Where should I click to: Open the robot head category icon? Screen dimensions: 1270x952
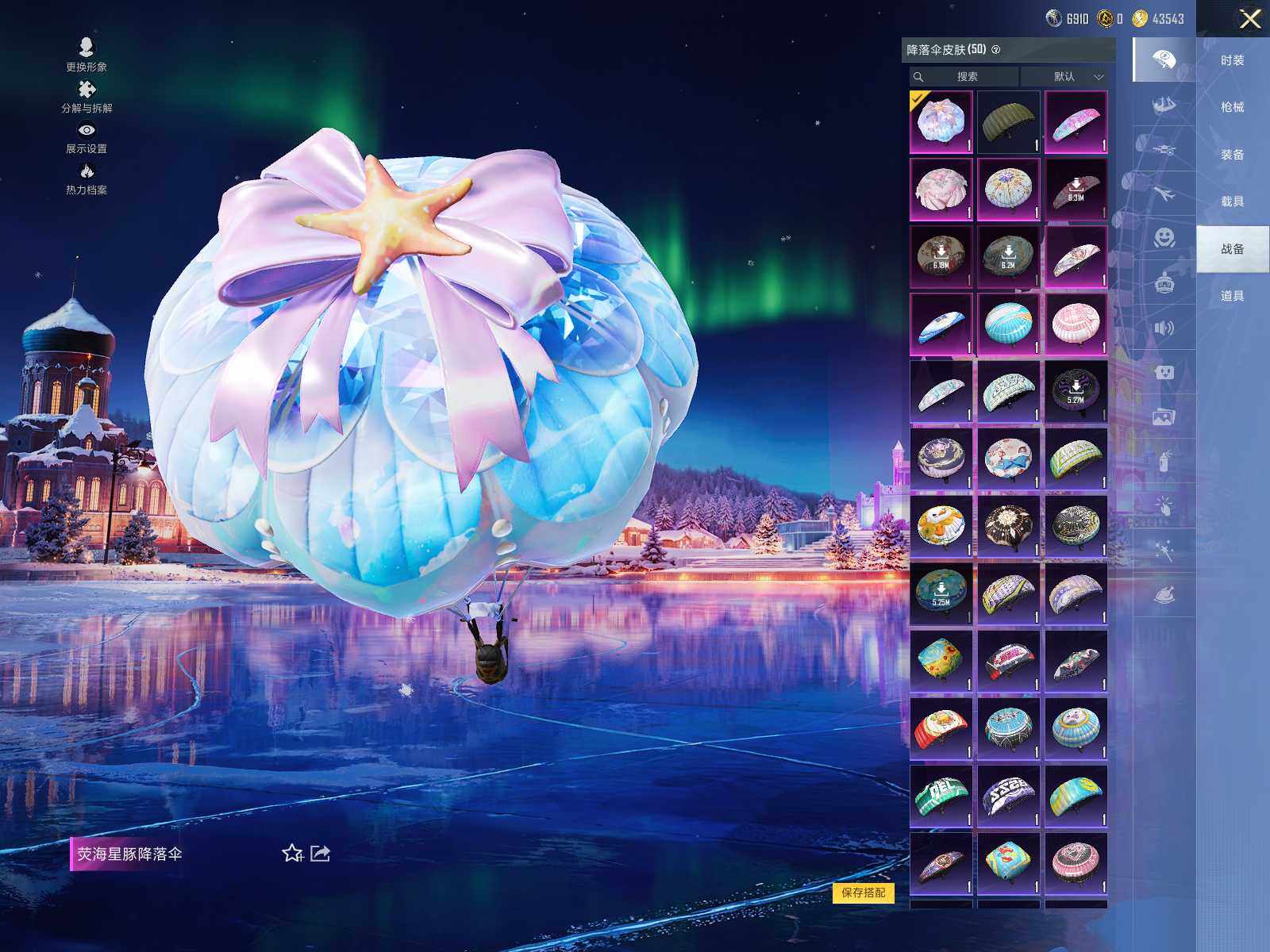coord(1164,282)
